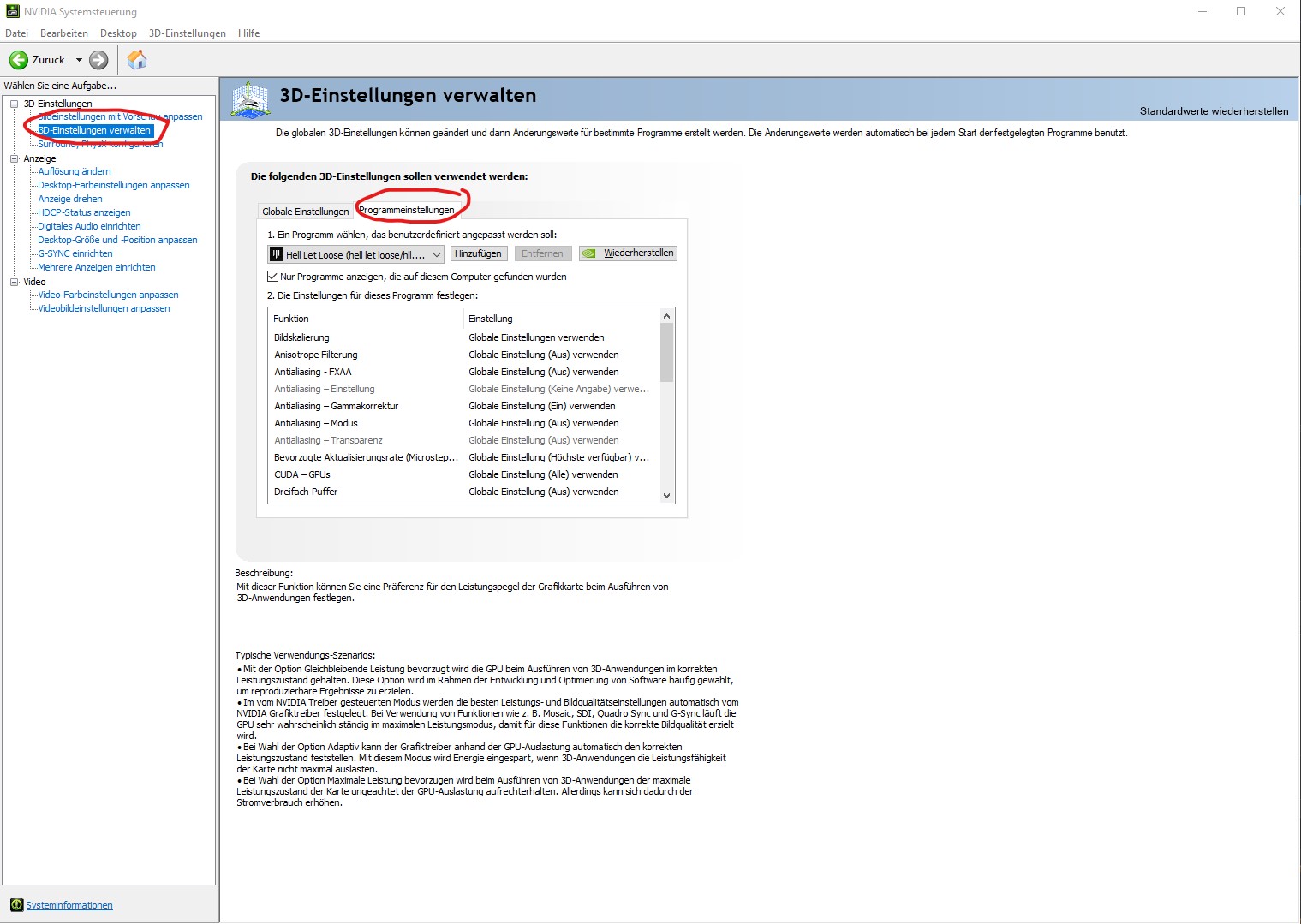Click the Hell Let Loose program icon
Image resolution: width=1301 pixels, height=924 pixels.
tap(276, 254)
